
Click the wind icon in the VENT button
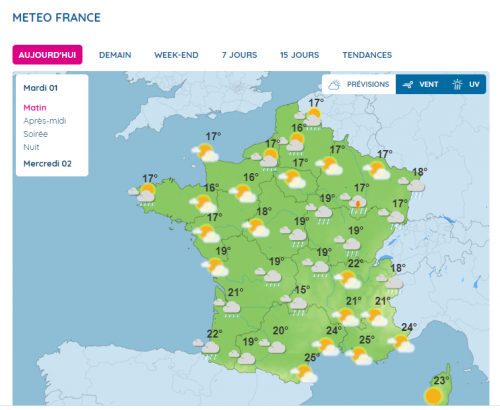point(408,85)
